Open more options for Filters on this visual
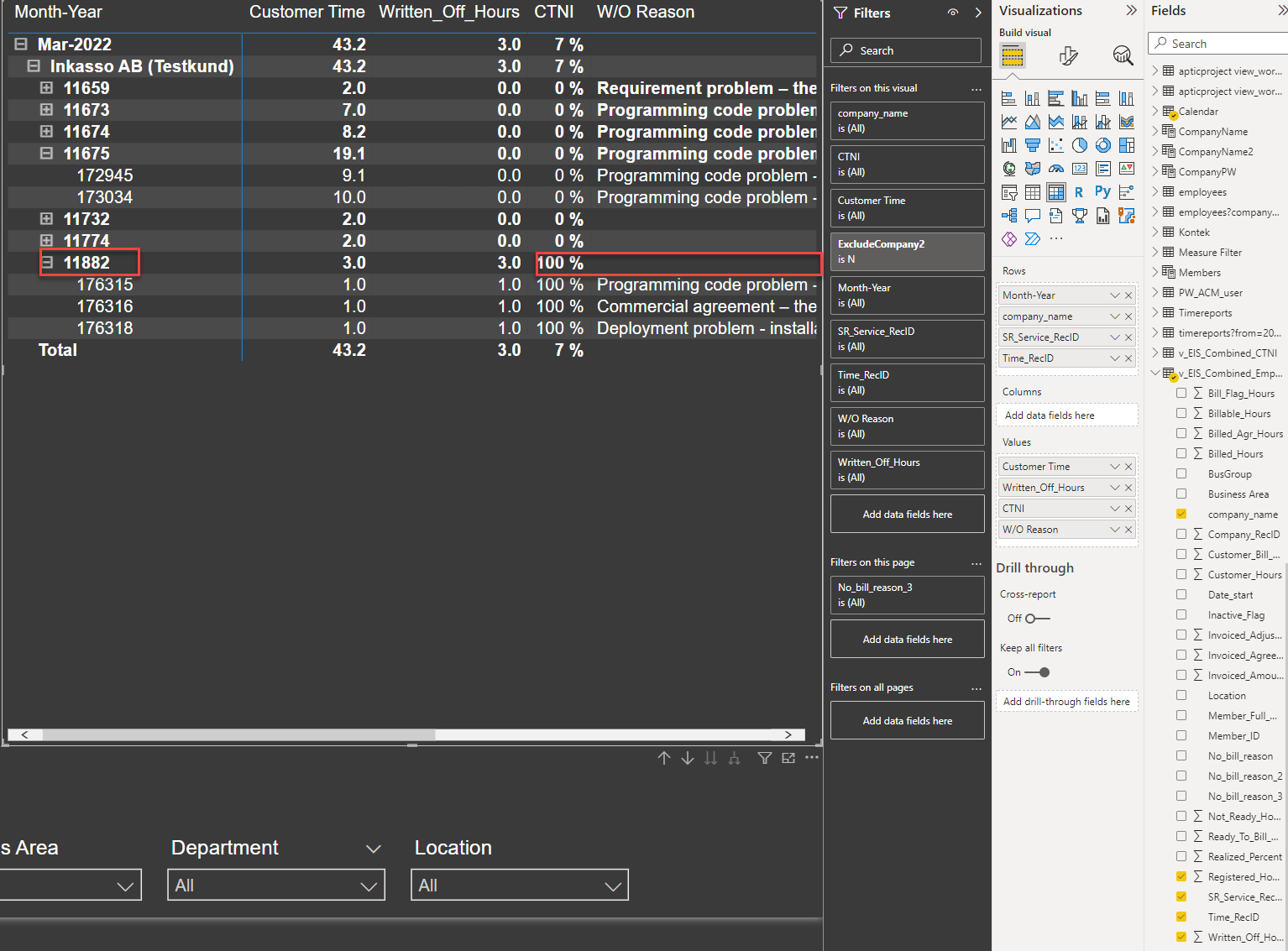1288x951 pixels. (976, 89)
